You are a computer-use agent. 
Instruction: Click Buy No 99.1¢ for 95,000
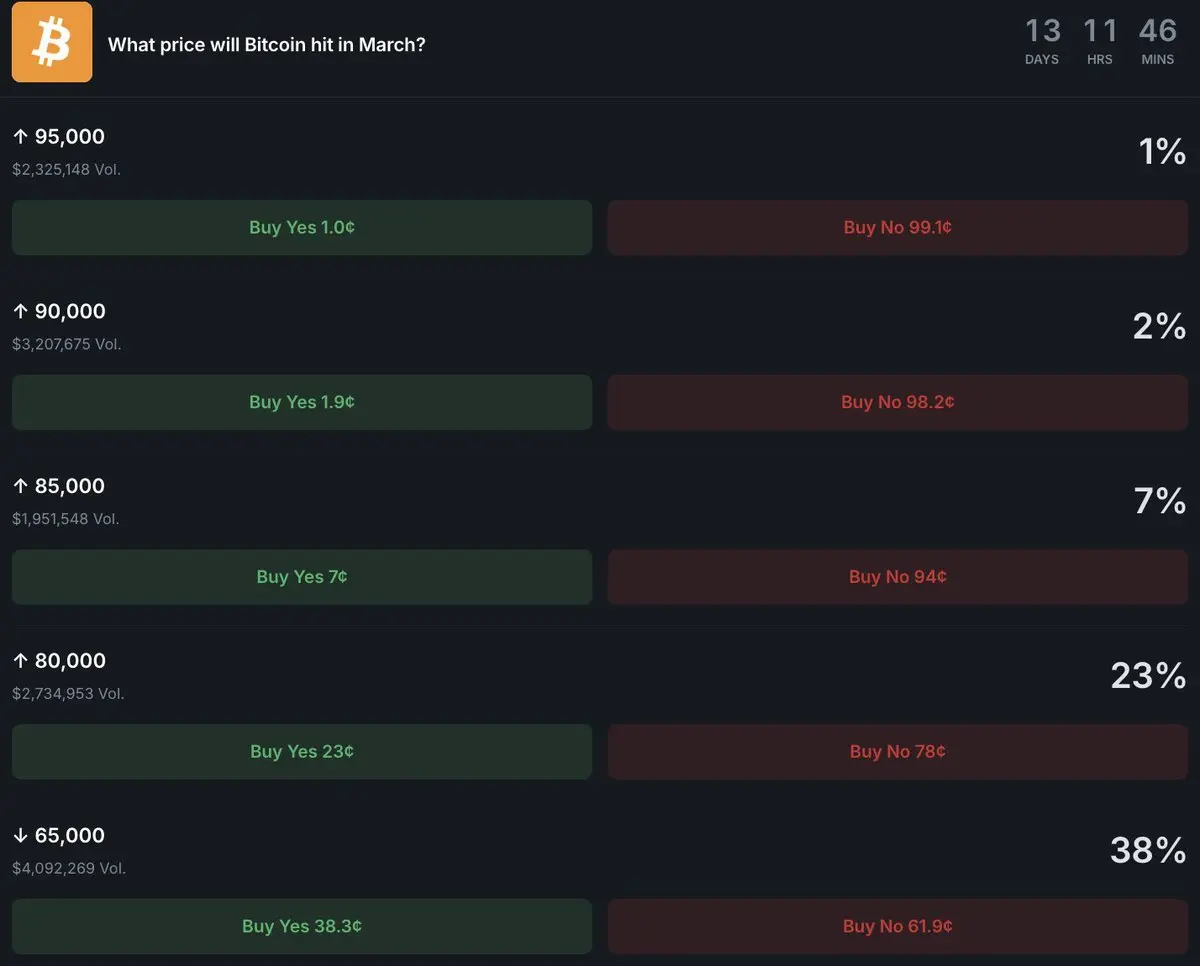(x=897, y=227)
